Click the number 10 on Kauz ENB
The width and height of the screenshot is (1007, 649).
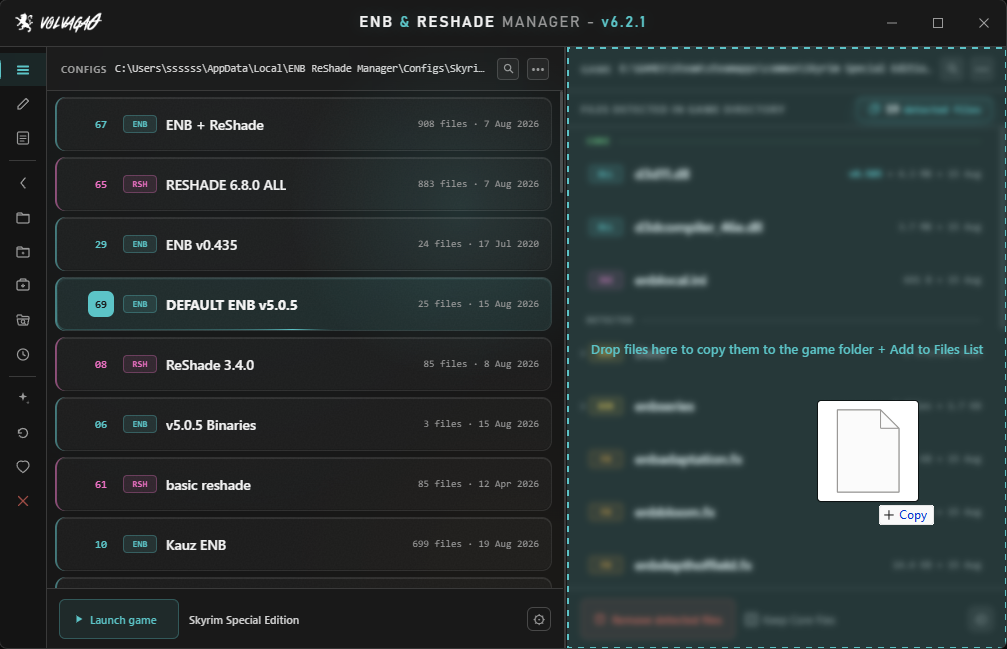coord(101,544)
